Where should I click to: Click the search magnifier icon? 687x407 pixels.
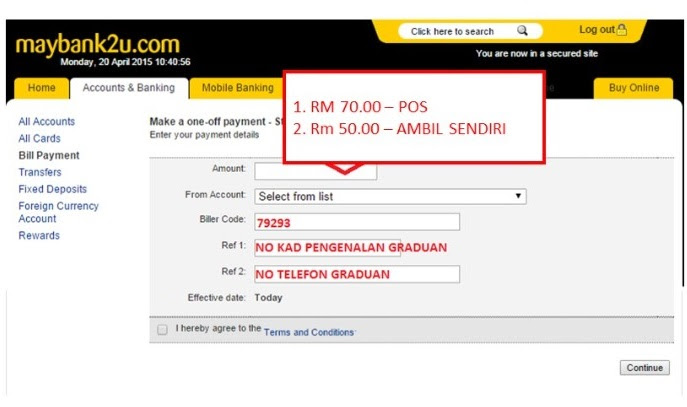click(522, 31)
